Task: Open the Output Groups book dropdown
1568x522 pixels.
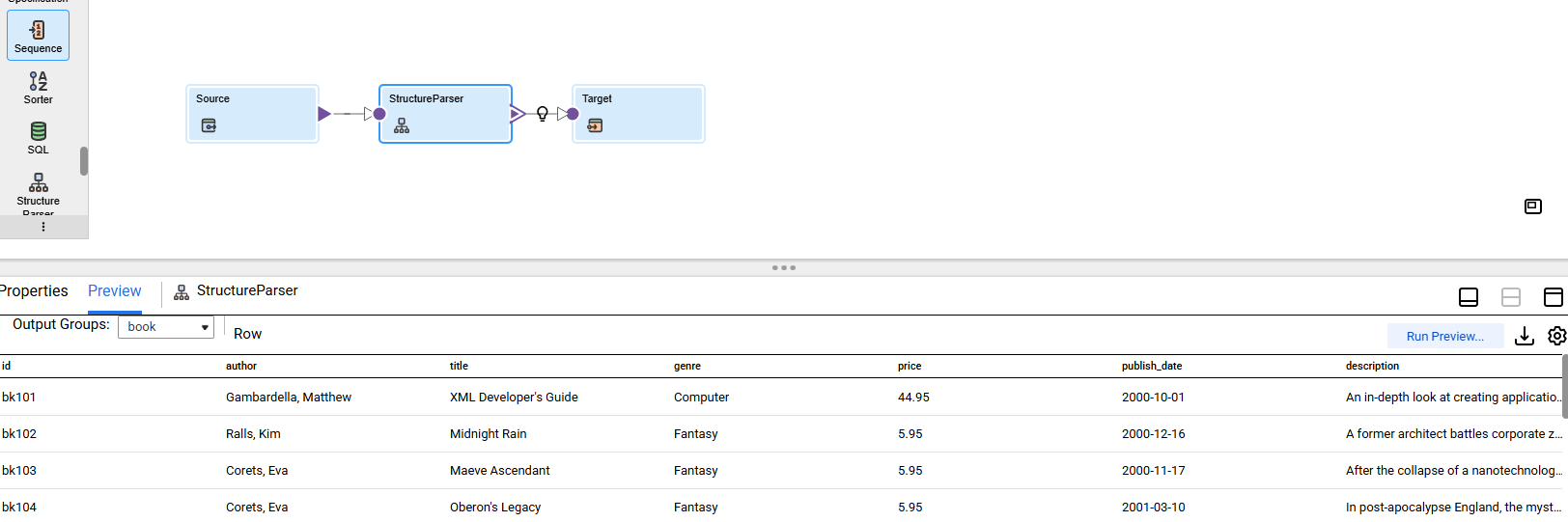Action: click(x=166, y=327)
